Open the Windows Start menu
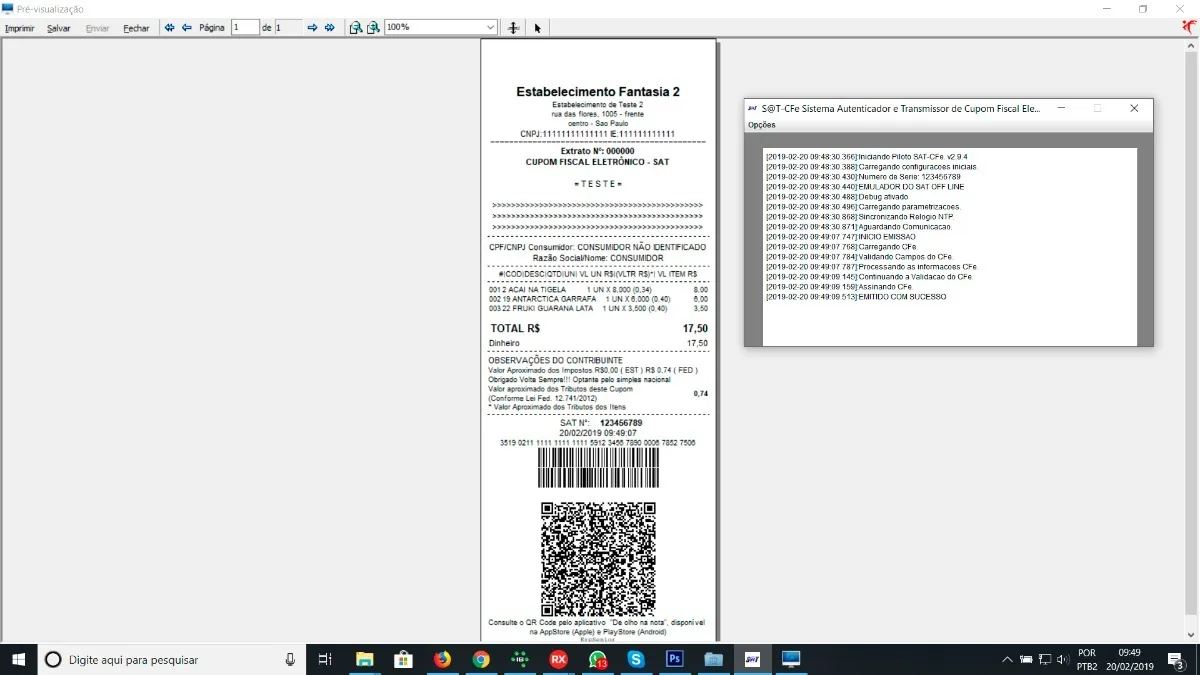Image resolution: width=1200 pixels, height=675 pixels. (18, 659)
